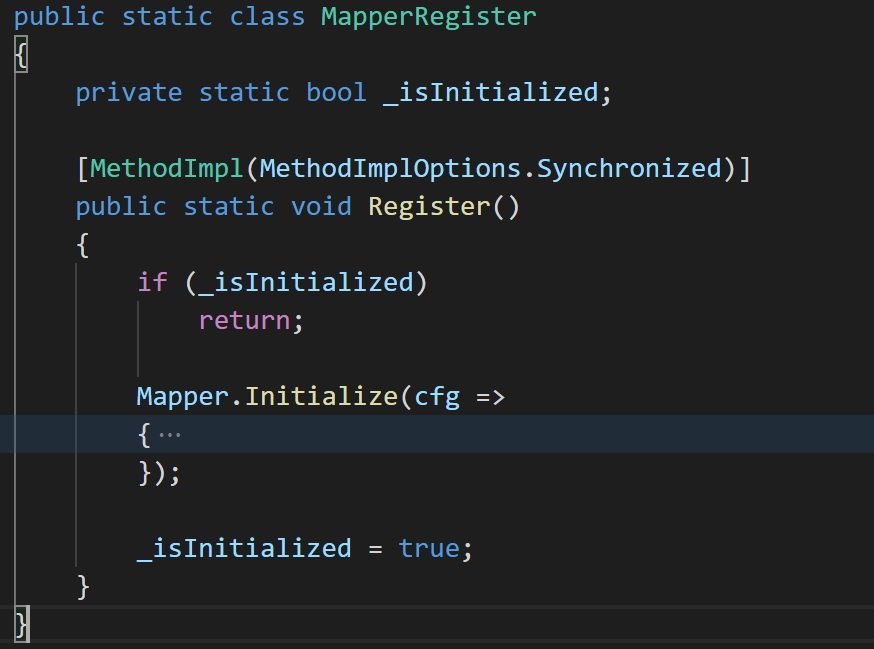Expand the folded code ellipsis after Mapper.Initialize
The width and height of the screenshot is (874, 649).
(169, 434)
